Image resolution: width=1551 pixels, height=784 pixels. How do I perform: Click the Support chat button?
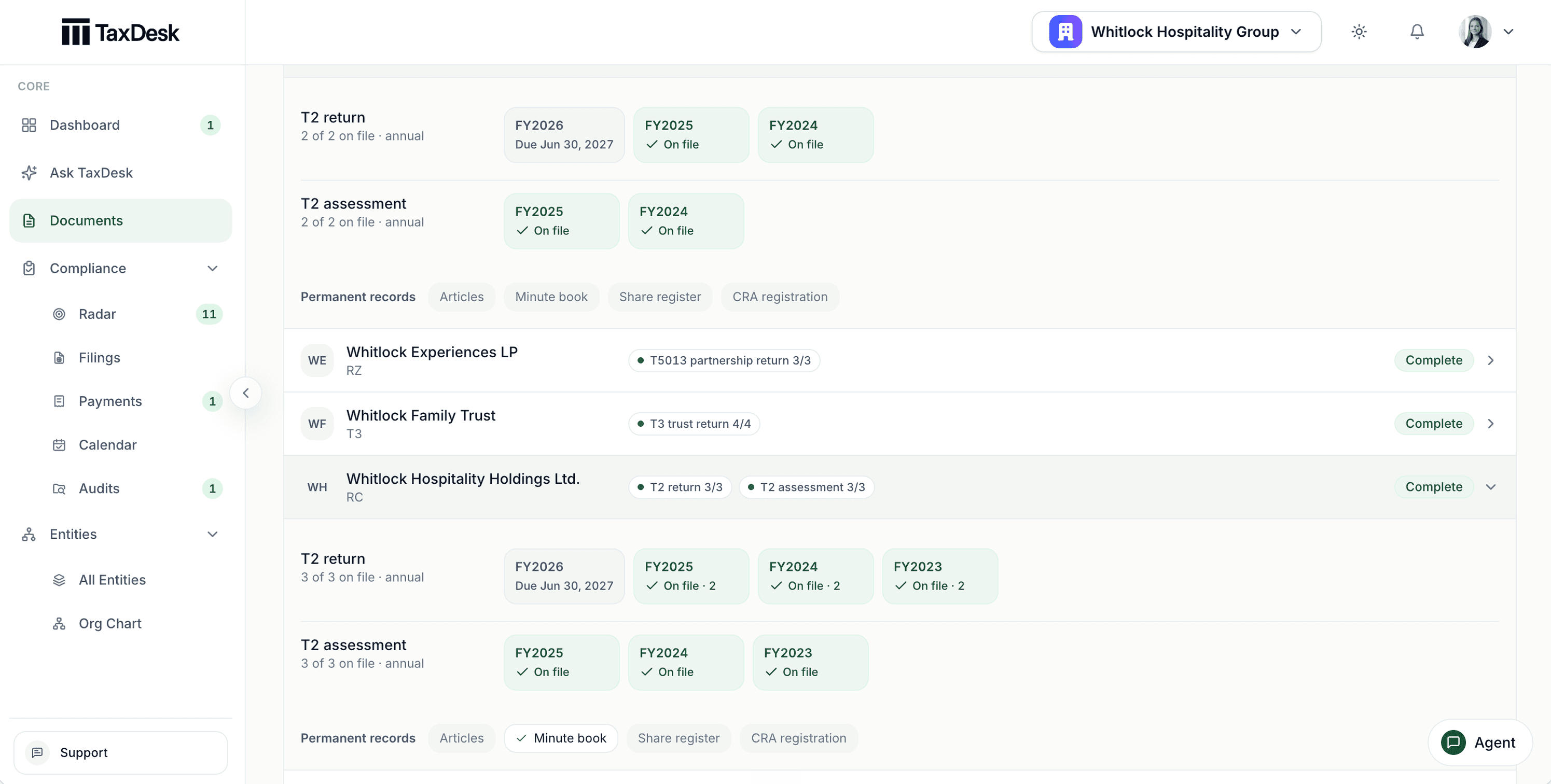(120, 753)
